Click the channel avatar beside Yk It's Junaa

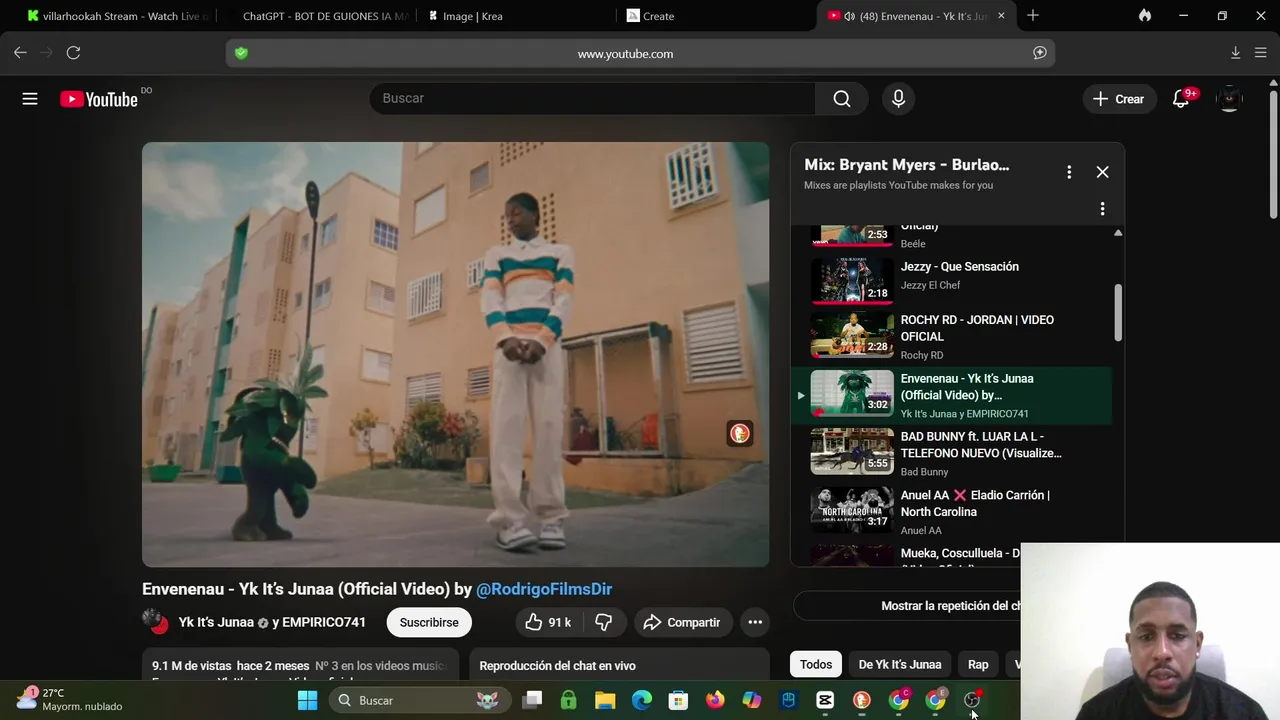coord(155,622)
